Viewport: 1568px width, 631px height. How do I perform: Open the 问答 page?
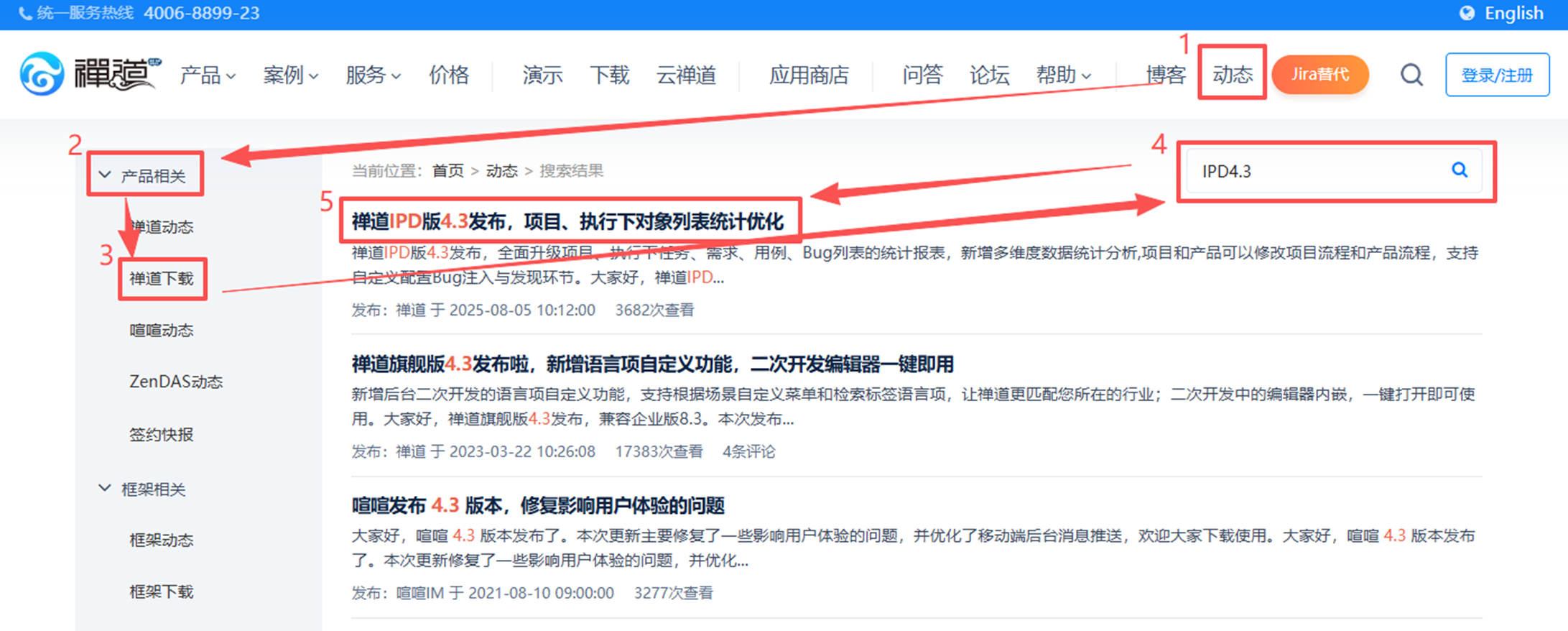(x=922, y=75)
